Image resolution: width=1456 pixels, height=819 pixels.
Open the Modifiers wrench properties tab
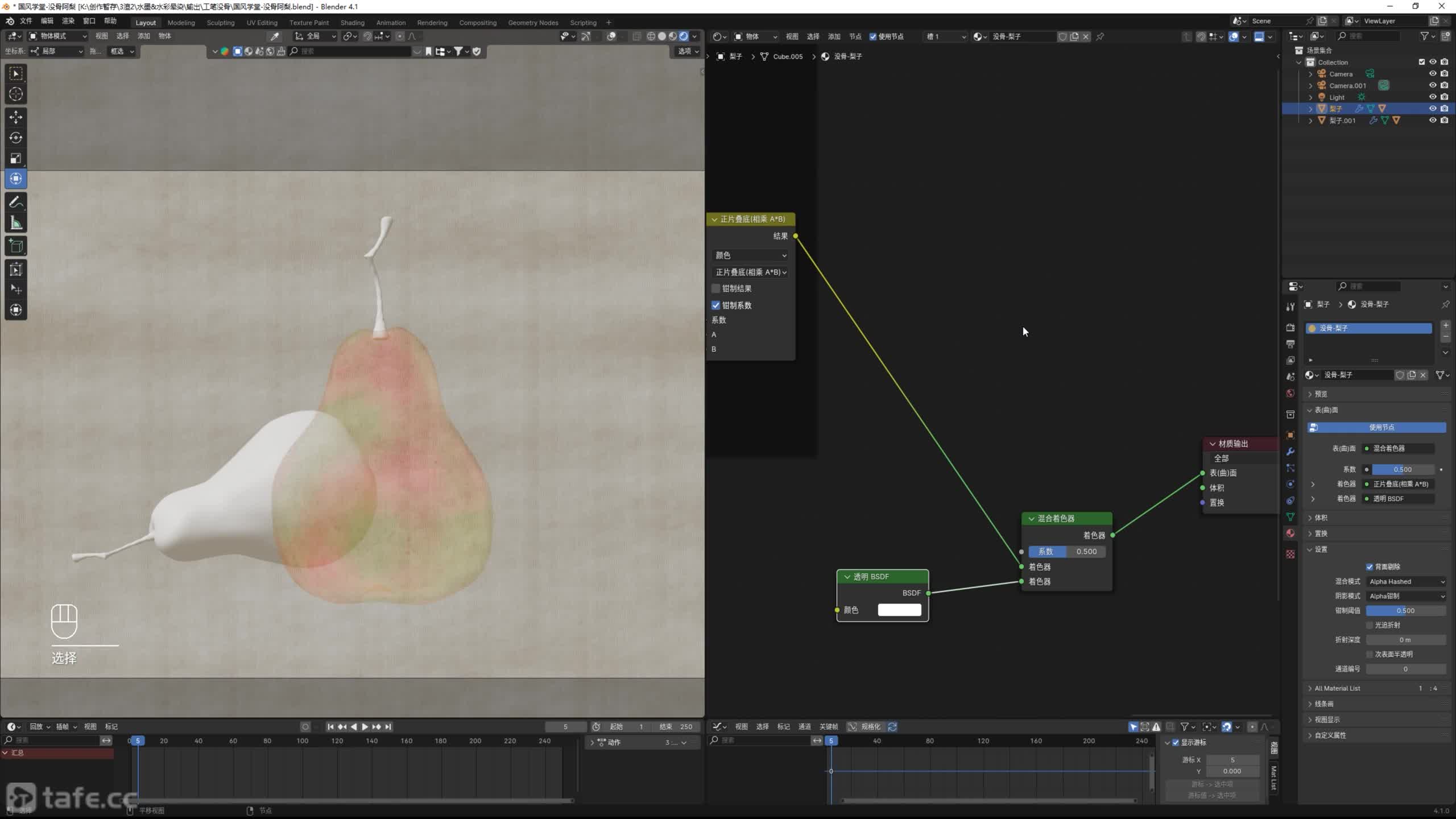click(1290, 452)
